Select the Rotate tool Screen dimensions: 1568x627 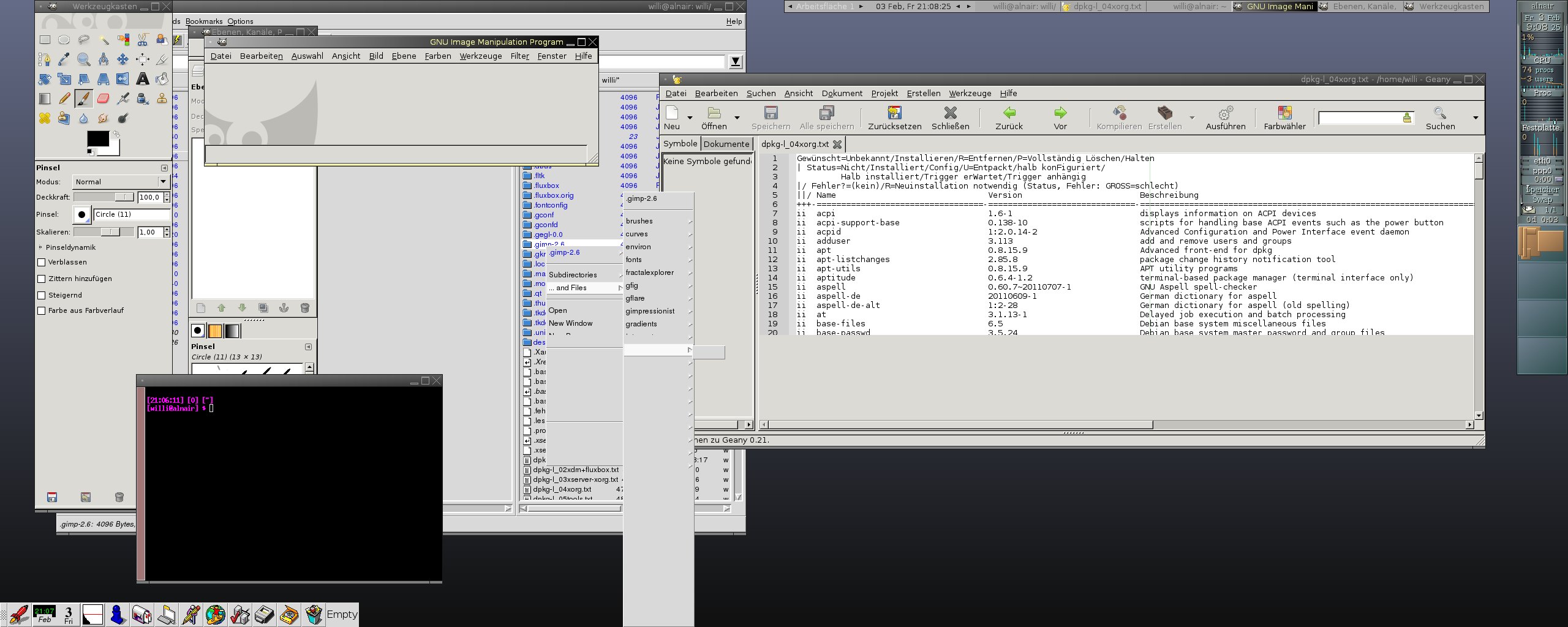[x=45, y=79]
